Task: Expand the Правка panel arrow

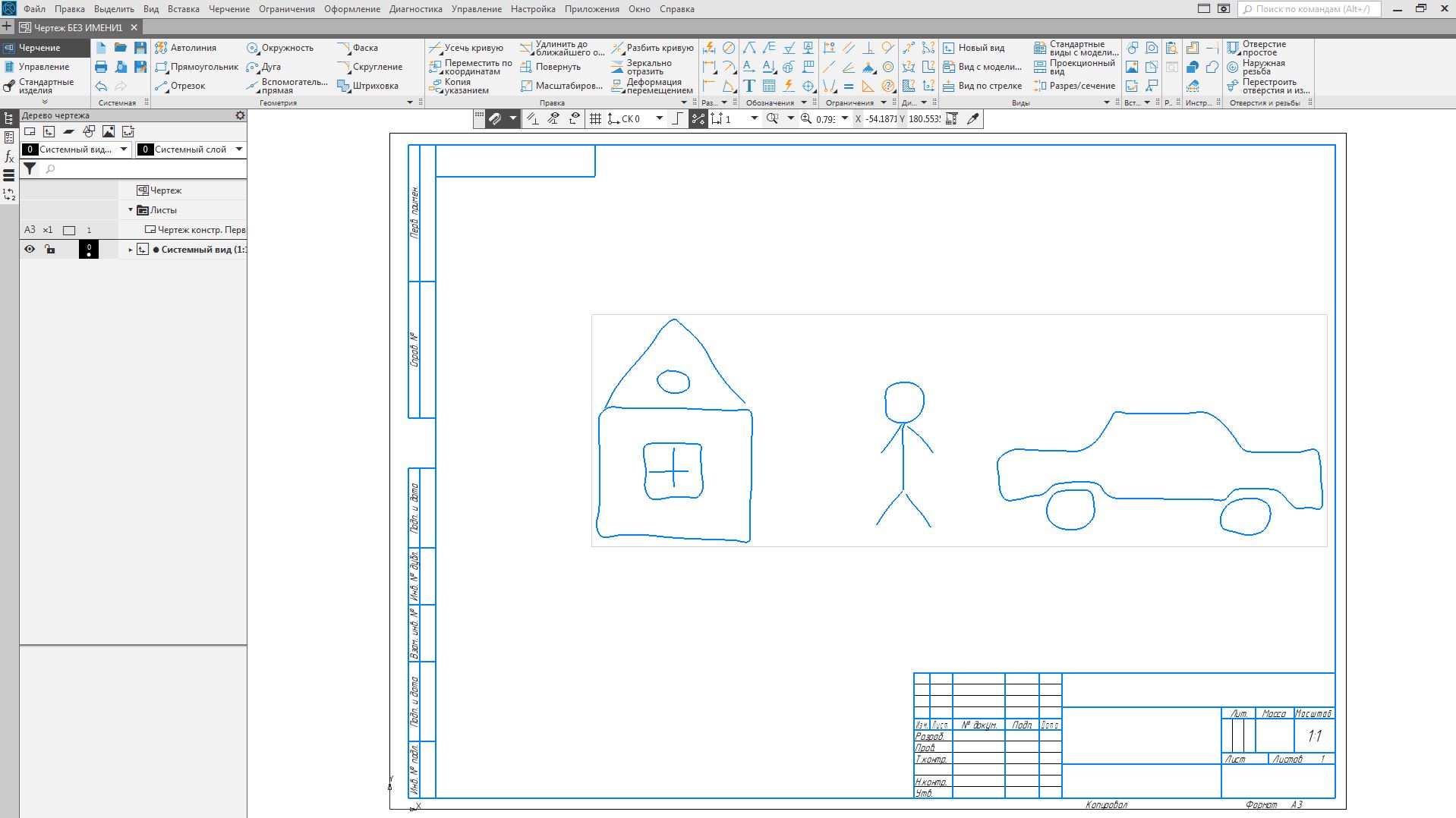Action: tap(683, 102)
